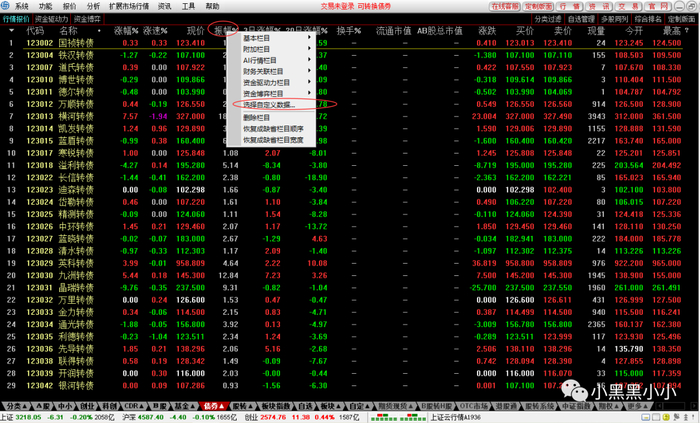Click the first icon in the status bar tray
700x423 pixels.
[x=647, y=417]
